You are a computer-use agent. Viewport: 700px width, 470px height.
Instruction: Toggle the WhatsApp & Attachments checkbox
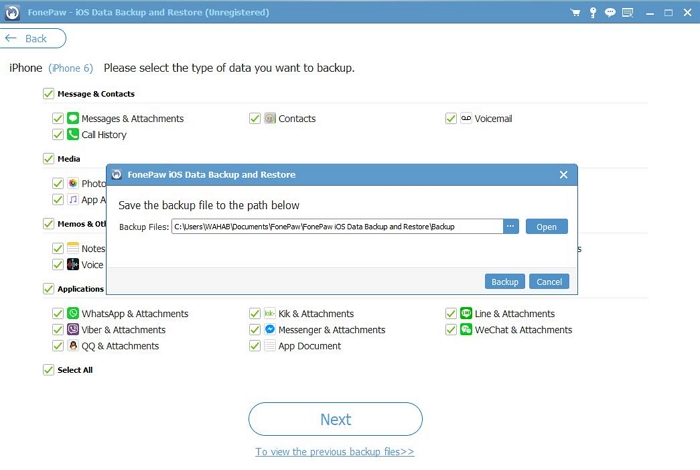[x=58, y=313]
